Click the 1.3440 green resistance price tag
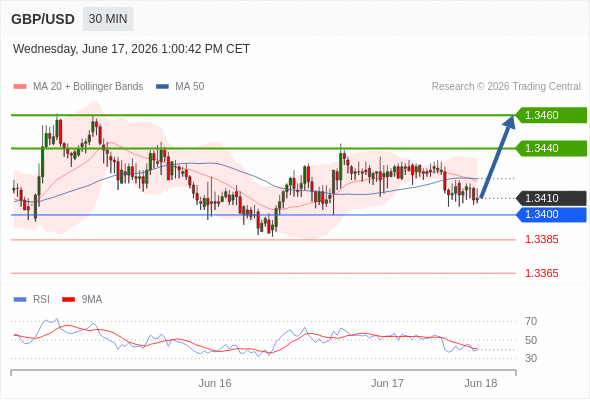The height and width of the screenshot is (400, 590). [551, 148]
